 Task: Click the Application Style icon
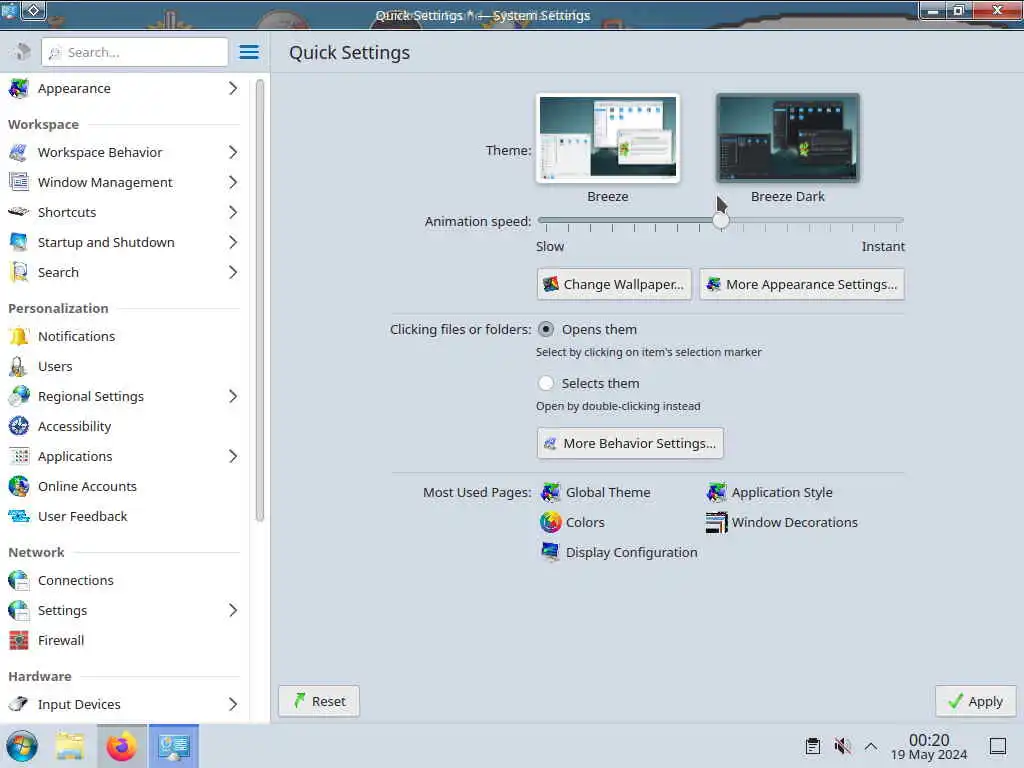(716, 492)
